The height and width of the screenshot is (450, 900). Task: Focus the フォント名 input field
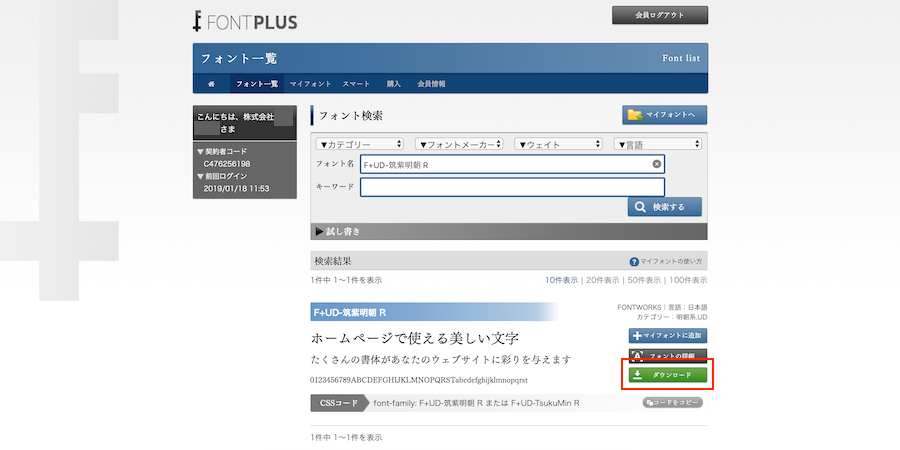click(x=512, y=164)
